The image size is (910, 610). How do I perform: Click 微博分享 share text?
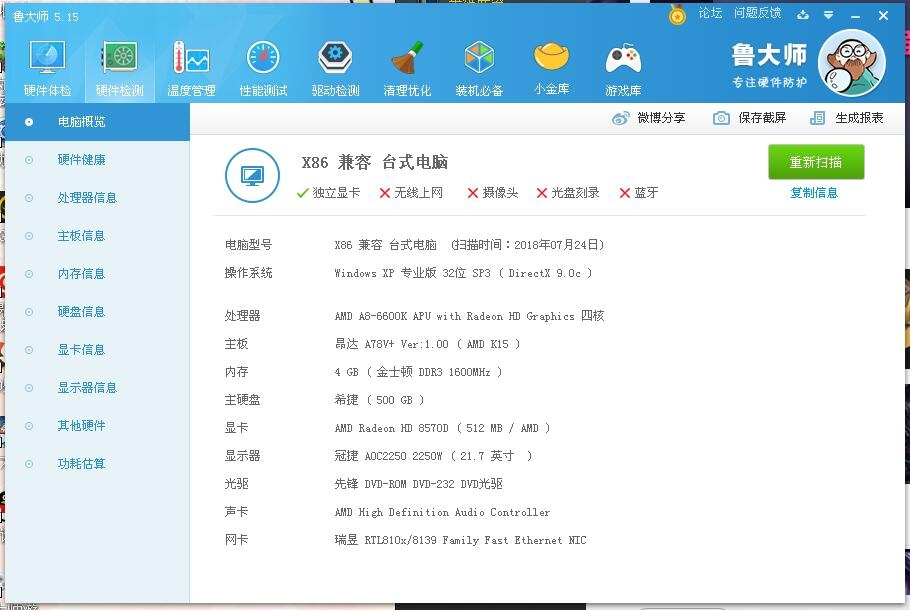[x=661, y=118]
